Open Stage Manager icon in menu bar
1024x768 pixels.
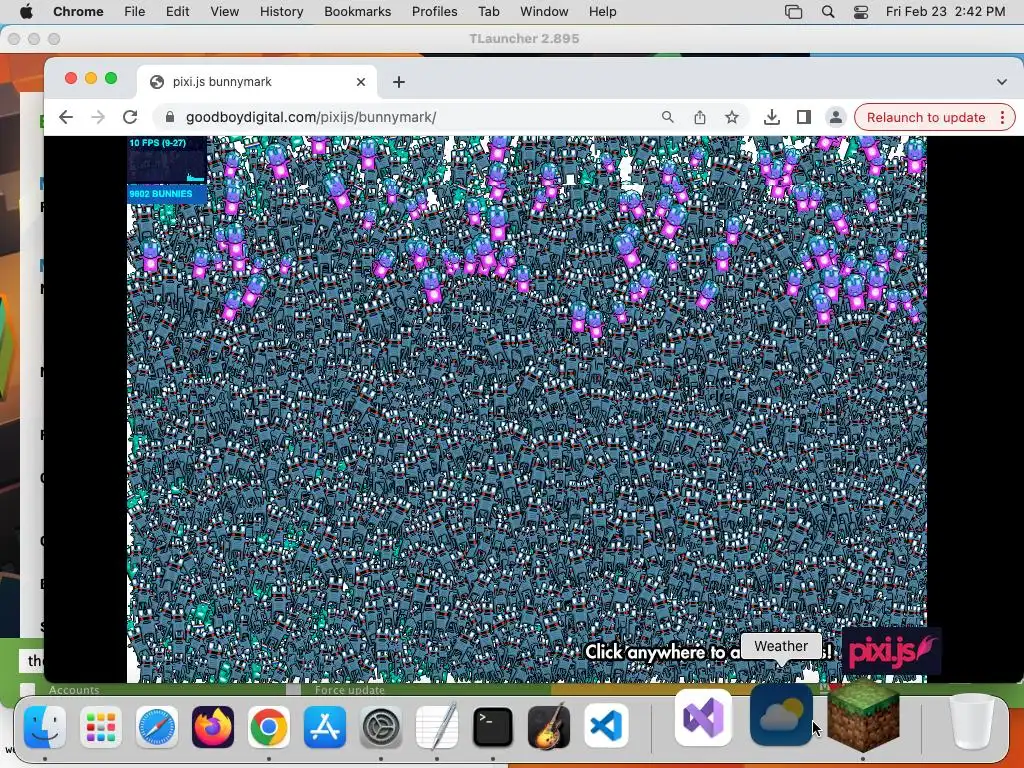(793, 12)
